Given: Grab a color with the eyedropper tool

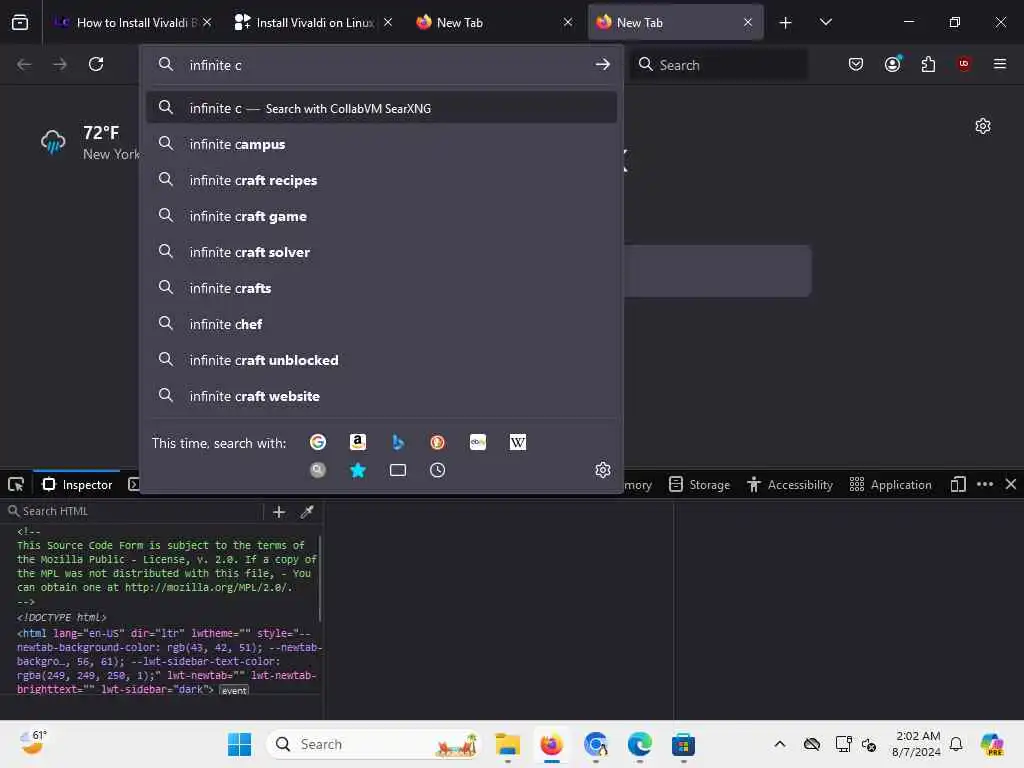Looking at the screenshot, I should pyautogui.click(x=307, y=512).
